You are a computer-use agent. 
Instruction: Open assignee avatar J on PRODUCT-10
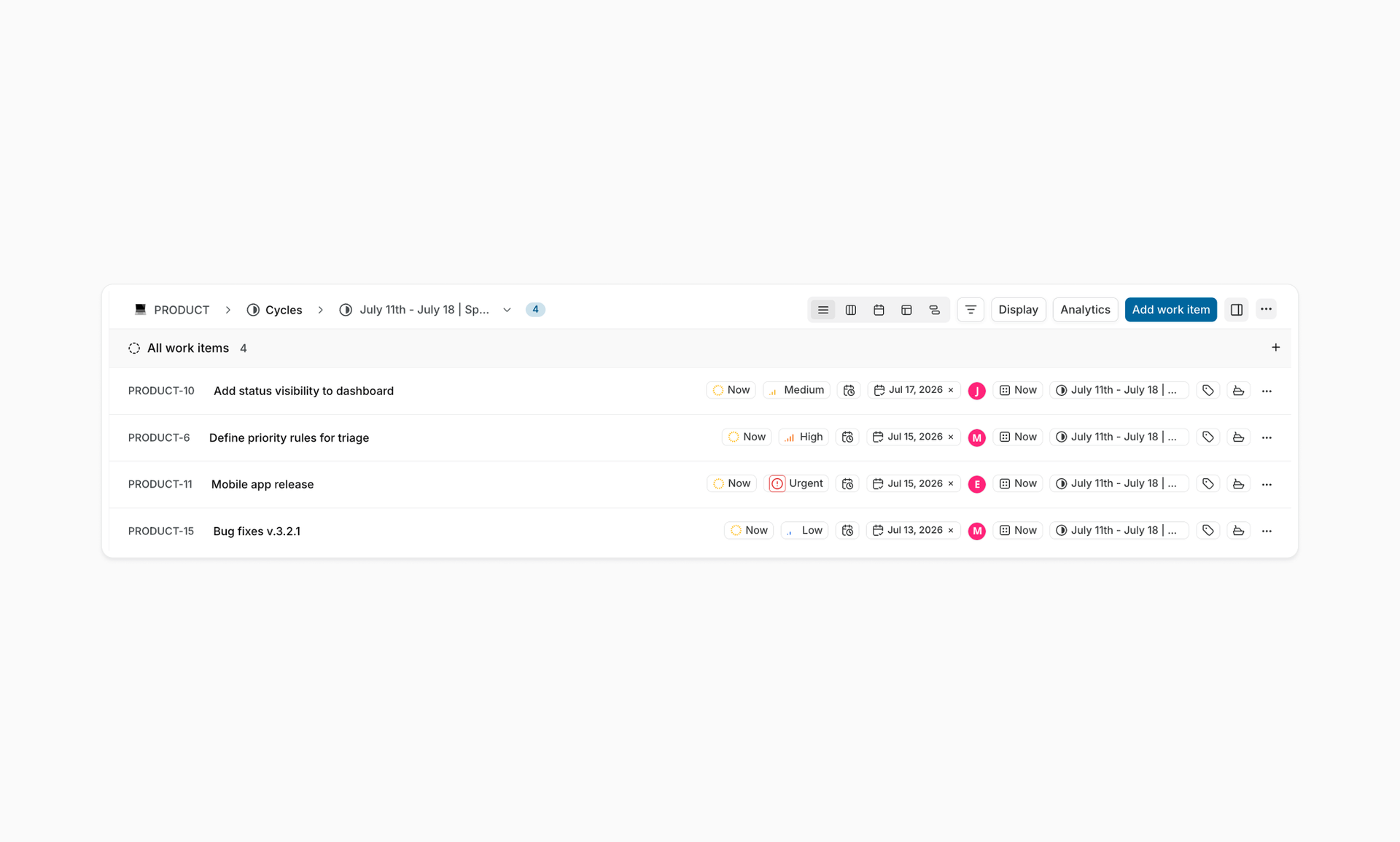pyautogui.click(x=976, y=391)
